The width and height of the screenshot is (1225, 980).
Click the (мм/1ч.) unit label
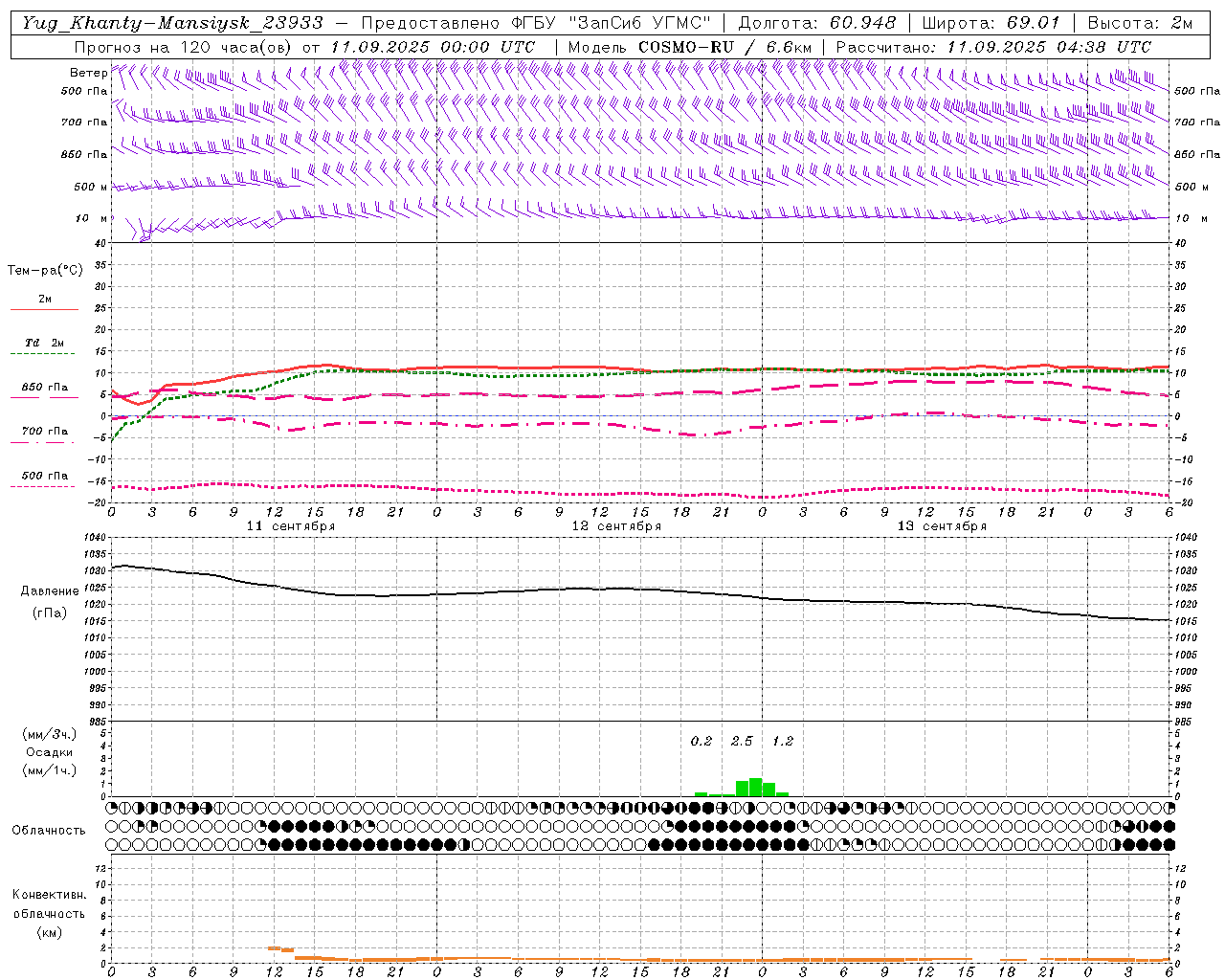click(x=49, y=770)
